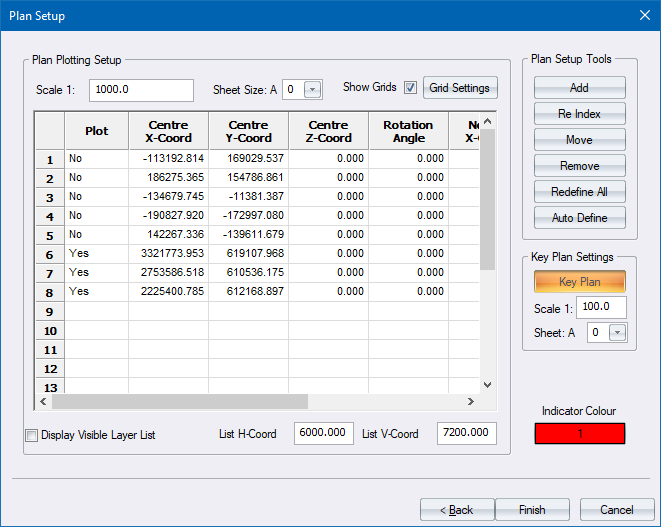Image resolution: width=661 pixels, height=527 pixels.
Task: Click the Add button in Plan Setup Tools
Action: point(579,88)
